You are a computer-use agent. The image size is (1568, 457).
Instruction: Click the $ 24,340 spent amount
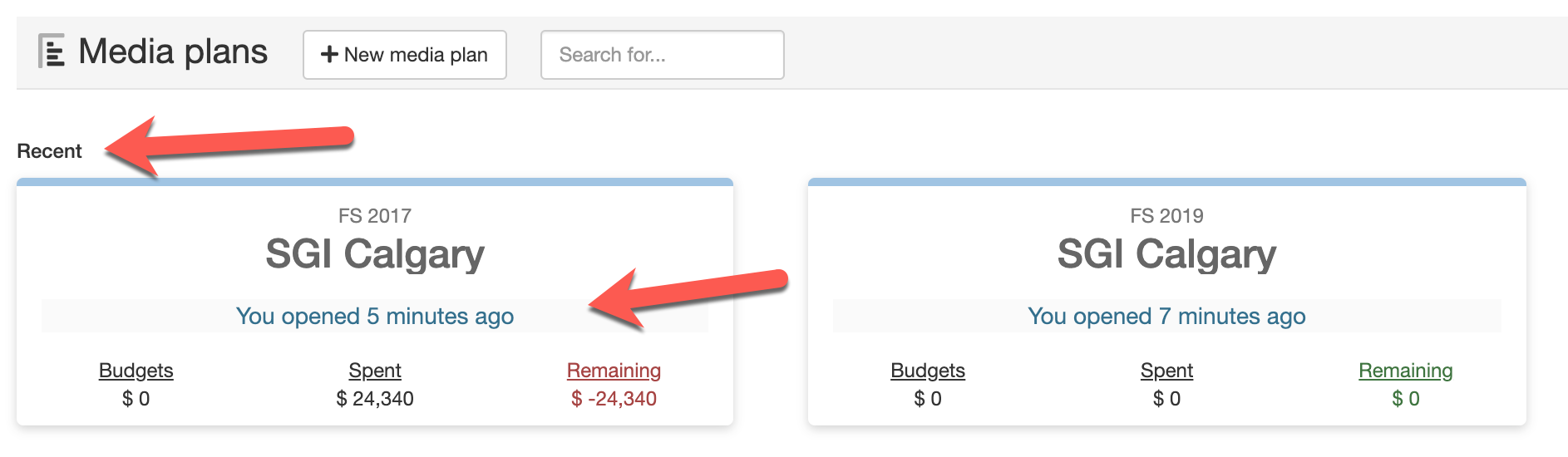pos(375,399)
